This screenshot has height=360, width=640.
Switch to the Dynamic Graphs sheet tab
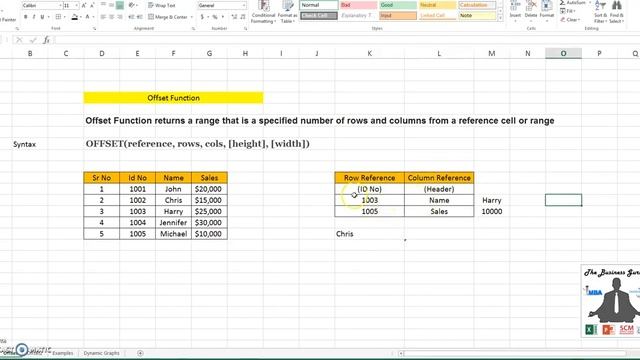[101, 353]
